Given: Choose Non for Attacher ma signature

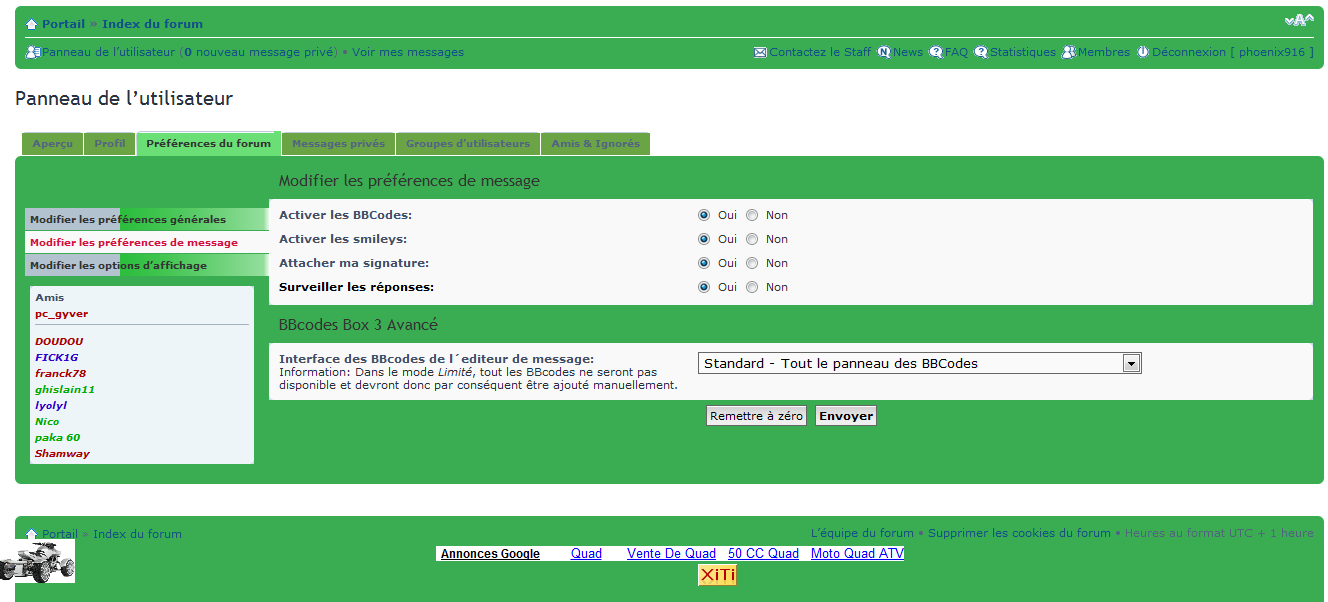Looking at the screenshot, I should click(x=752, y=263).
